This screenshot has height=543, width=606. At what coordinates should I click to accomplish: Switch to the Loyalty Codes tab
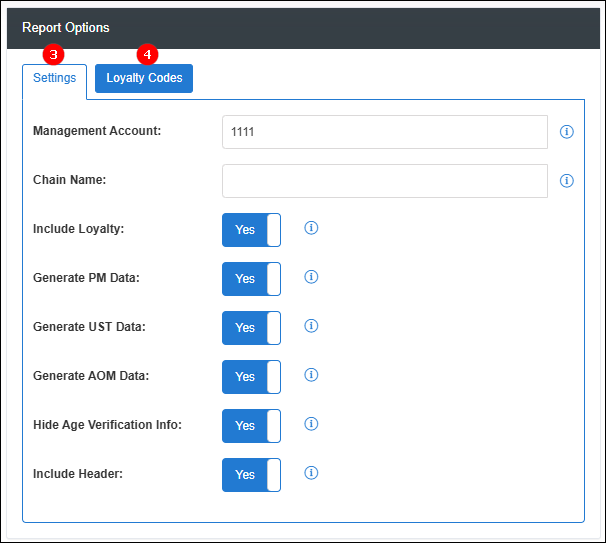pos(144,78)
